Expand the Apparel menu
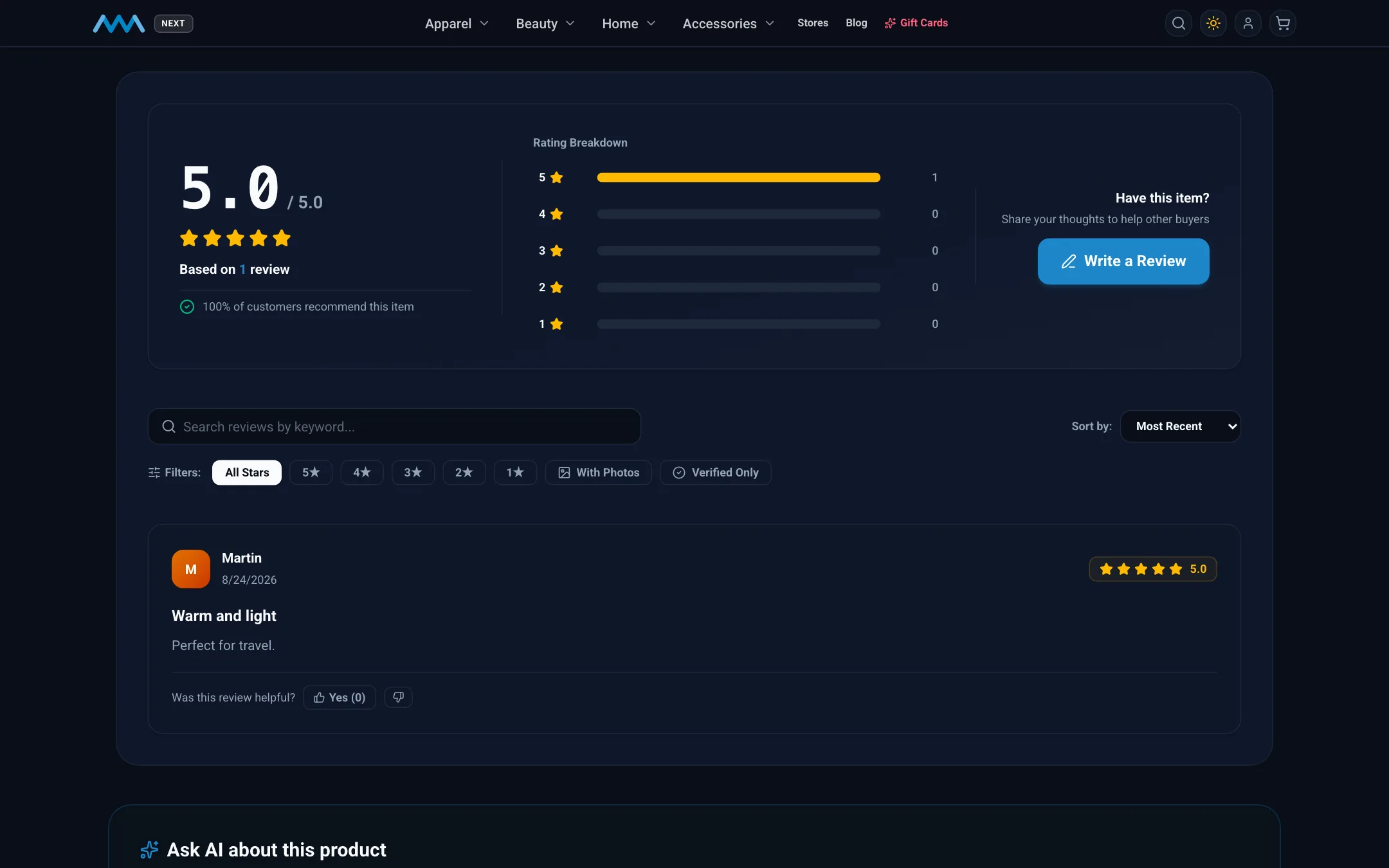This screenshot has width=1389, height=868. 457,24
